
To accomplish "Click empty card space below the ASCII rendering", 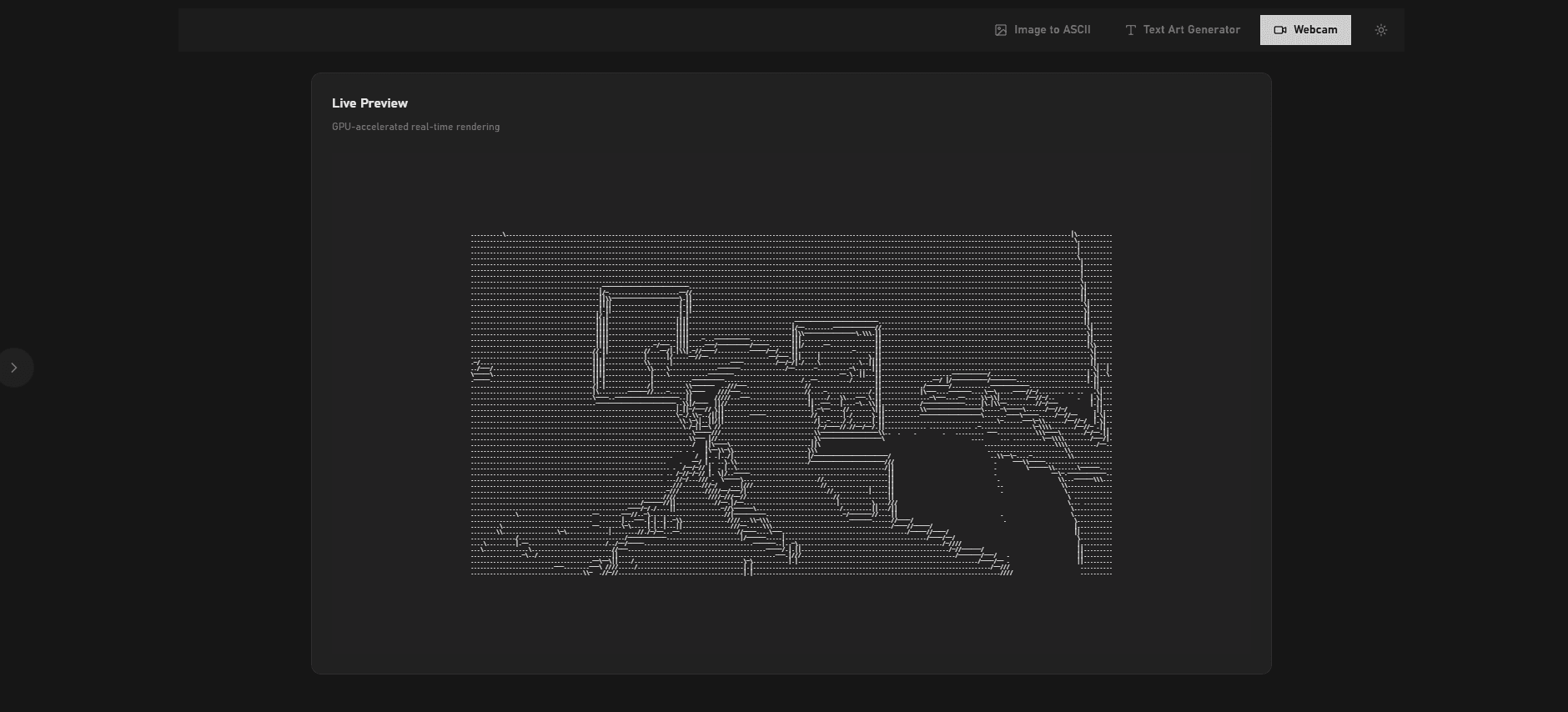I will [x=791, y=625].
